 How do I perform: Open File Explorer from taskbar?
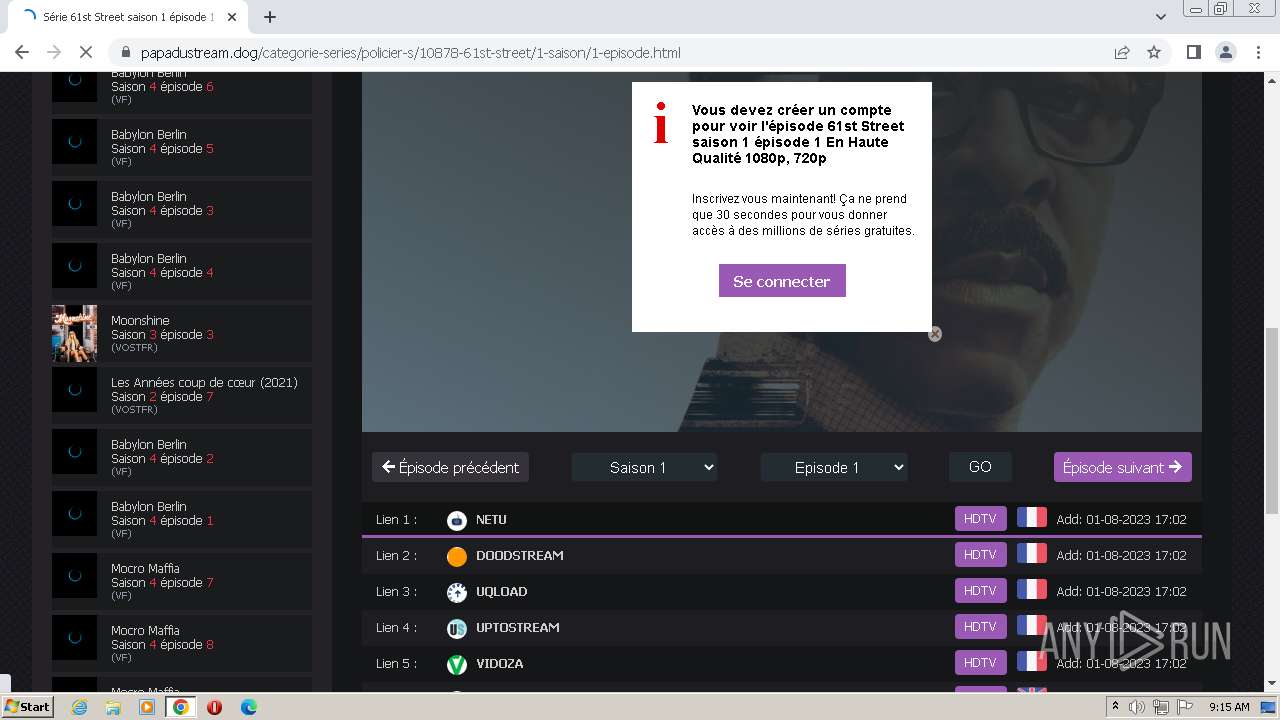pyautogui.click(x=113, y=707)
